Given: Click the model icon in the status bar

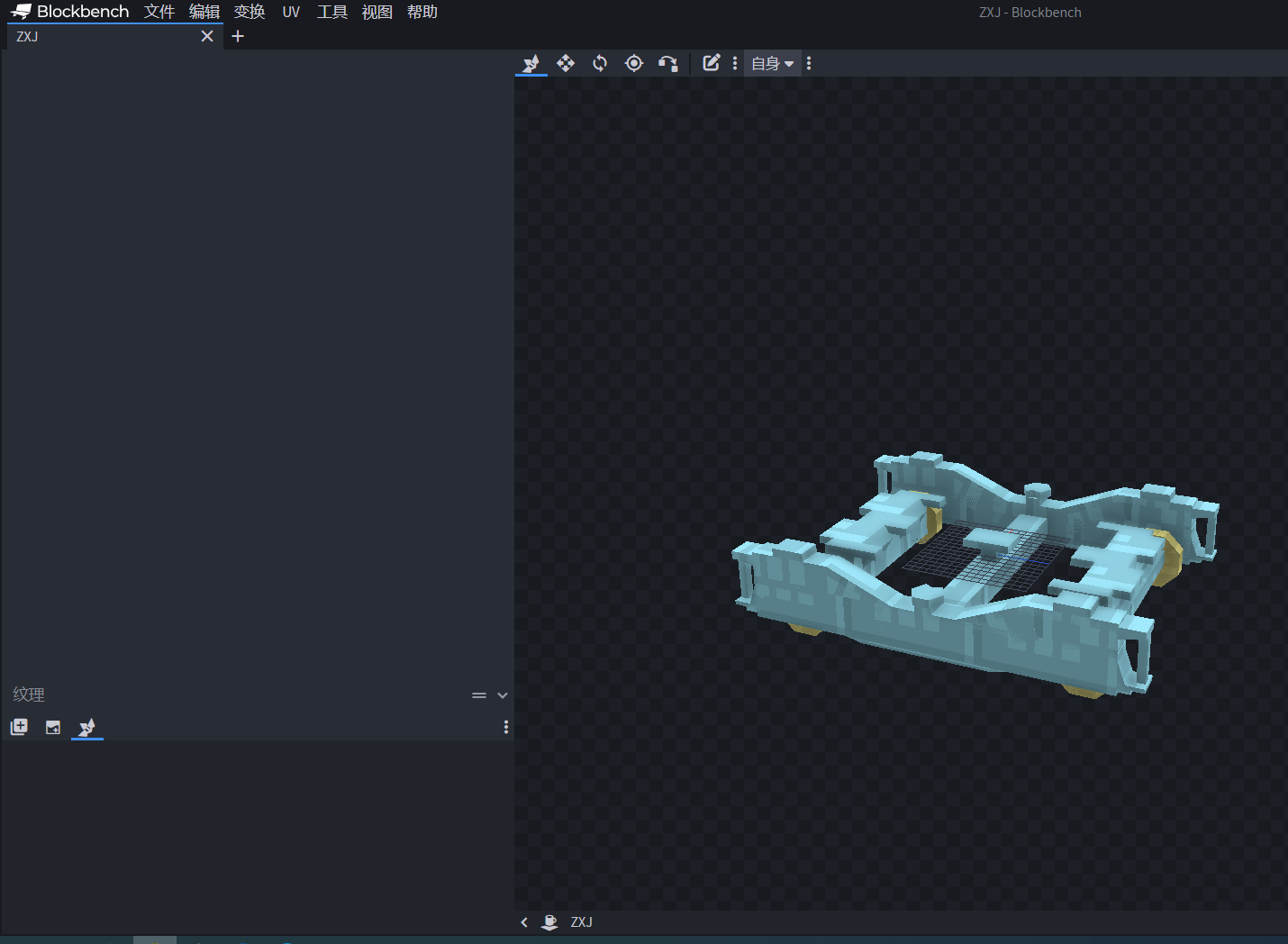Looking at the screenshot, I should [x=549, y=922].
